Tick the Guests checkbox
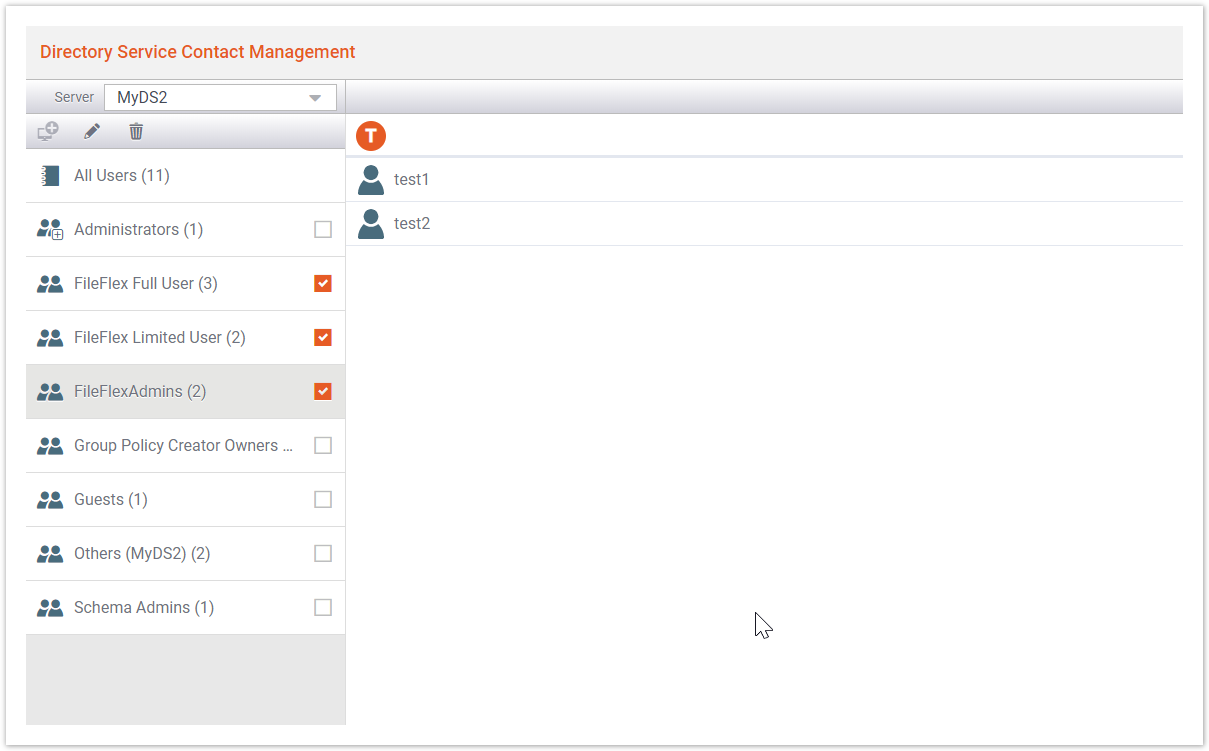The width and height of the screenshot is (1209, 751). (323, 500)
